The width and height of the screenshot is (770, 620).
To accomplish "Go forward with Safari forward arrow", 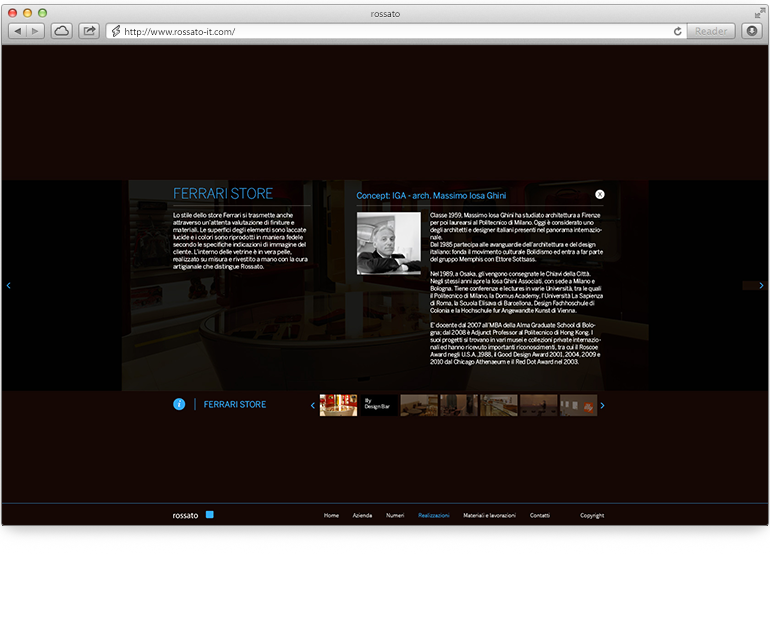I will click(x=35, y=31).
